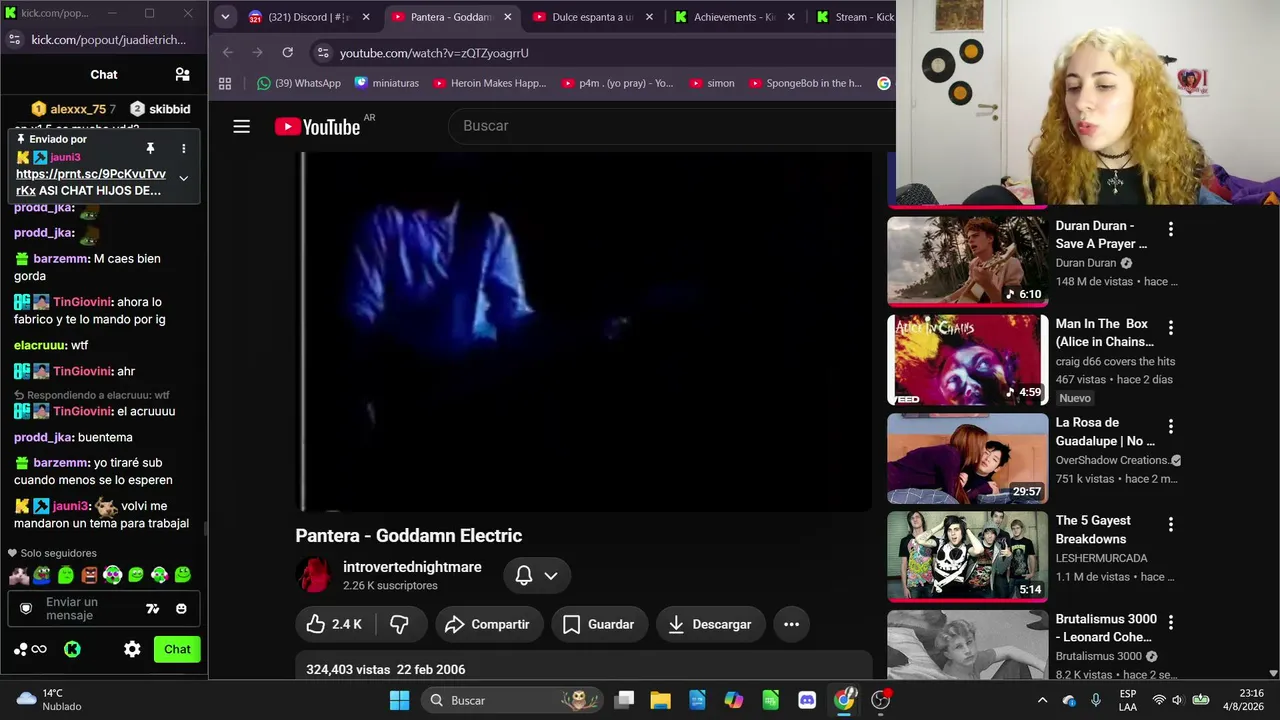Open Discord from the Windows taskbar
The image size is (1280, 720).
coord(807,700)
